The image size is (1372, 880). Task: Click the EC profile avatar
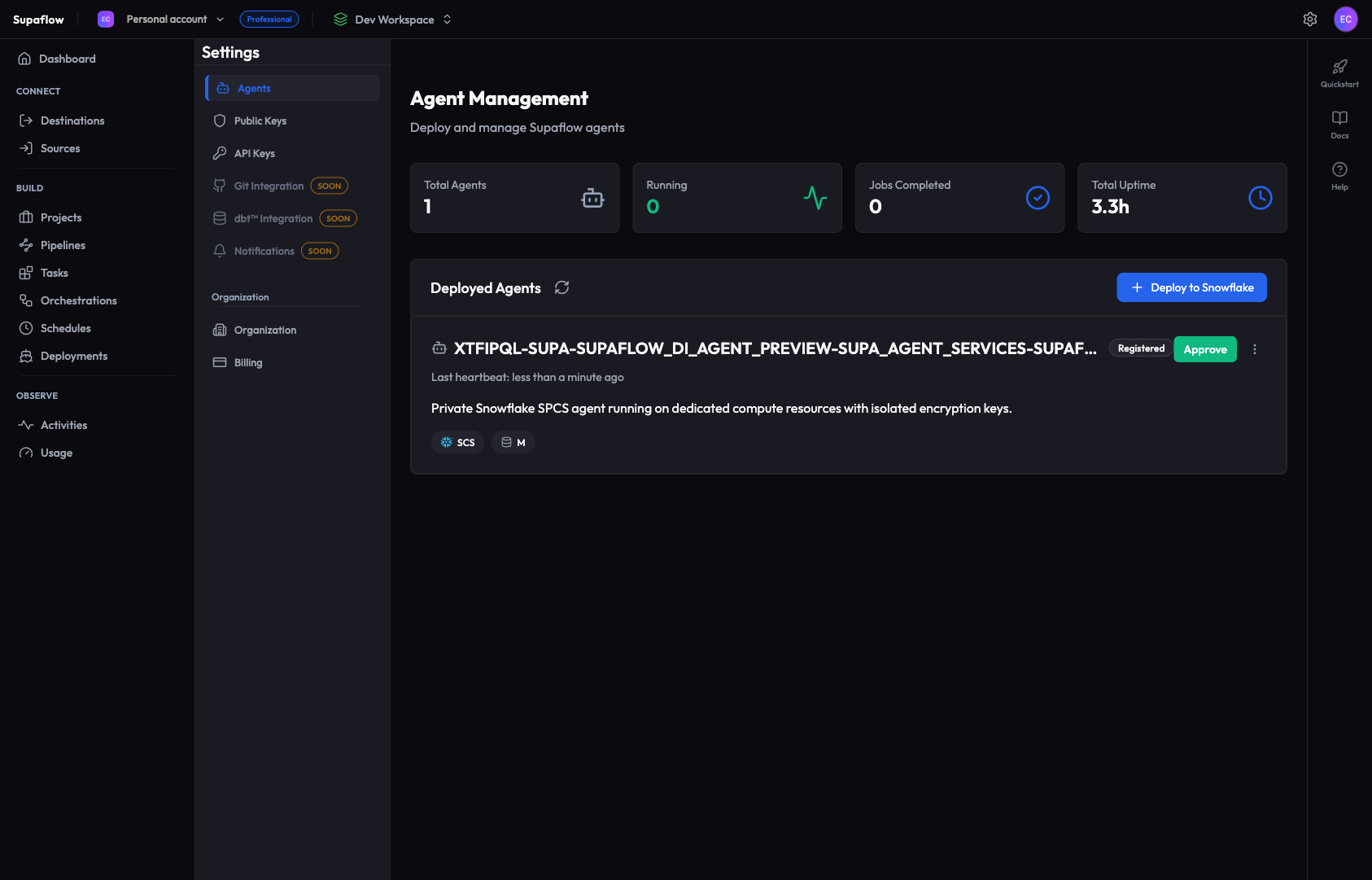(1347, 19)
